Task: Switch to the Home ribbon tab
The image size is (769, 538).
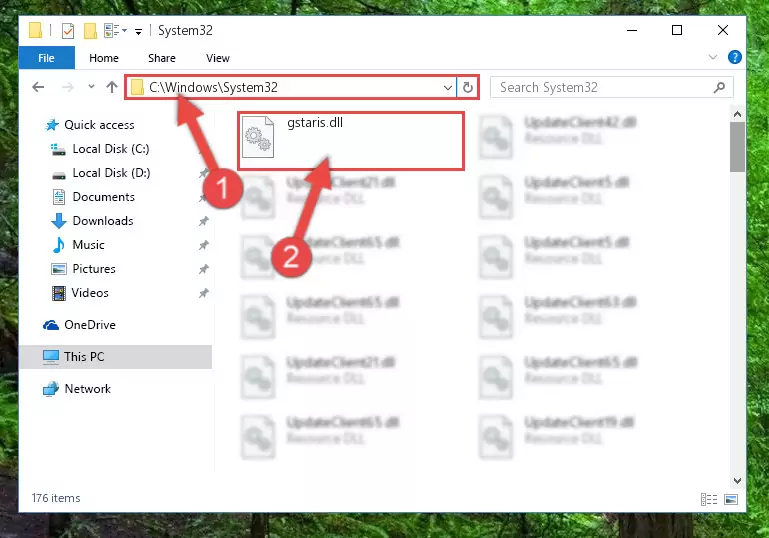Action: click(104, 58)
